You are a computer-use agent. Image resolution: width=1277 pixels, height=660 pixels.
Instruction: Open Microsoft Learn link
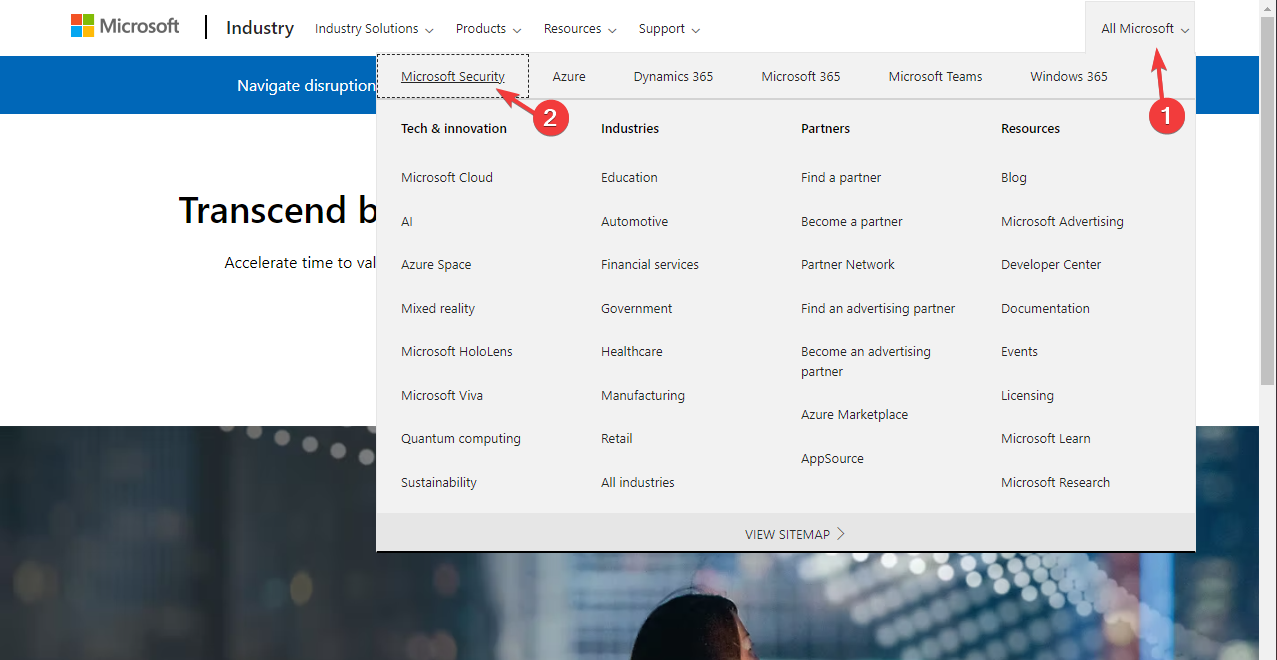pos(1046,439)
